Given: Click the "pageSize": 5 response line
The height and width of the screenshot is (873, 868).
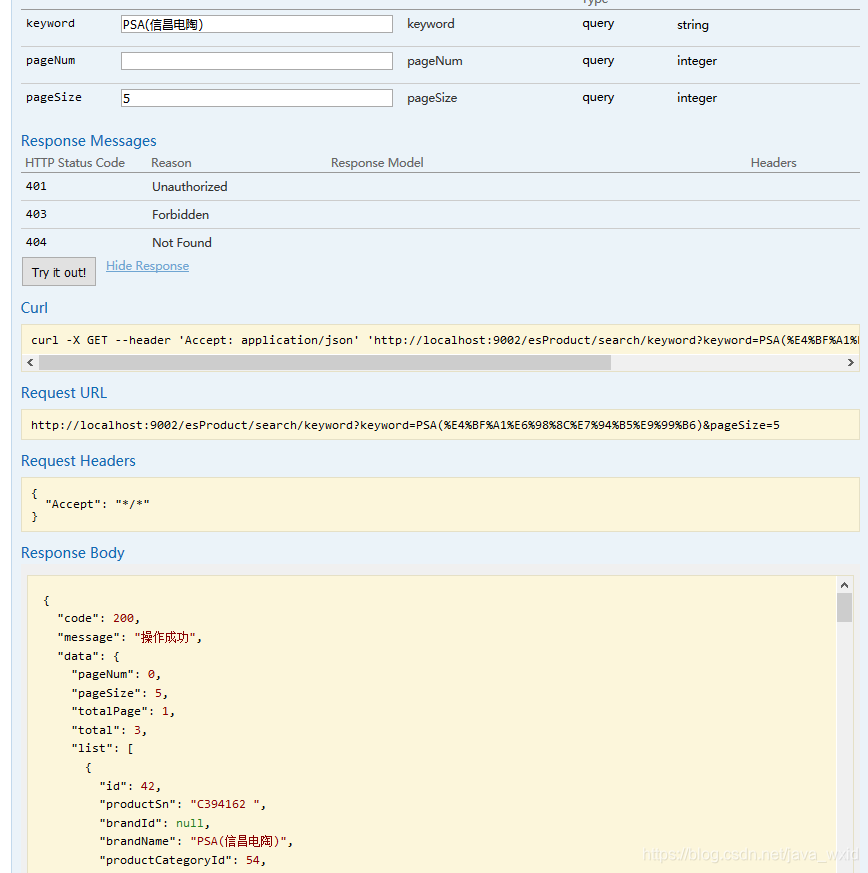Looking at the screenshot, I should (x=120, y=693).
